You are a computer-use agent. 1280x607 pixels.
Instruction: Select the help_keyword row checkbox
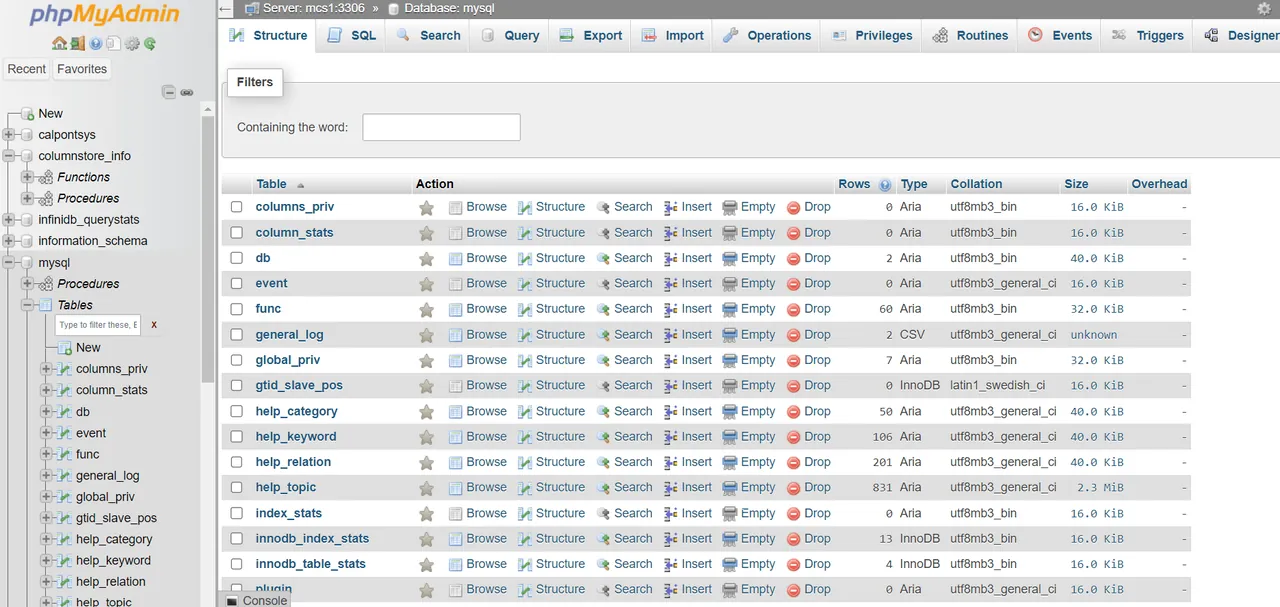(237, 436)
